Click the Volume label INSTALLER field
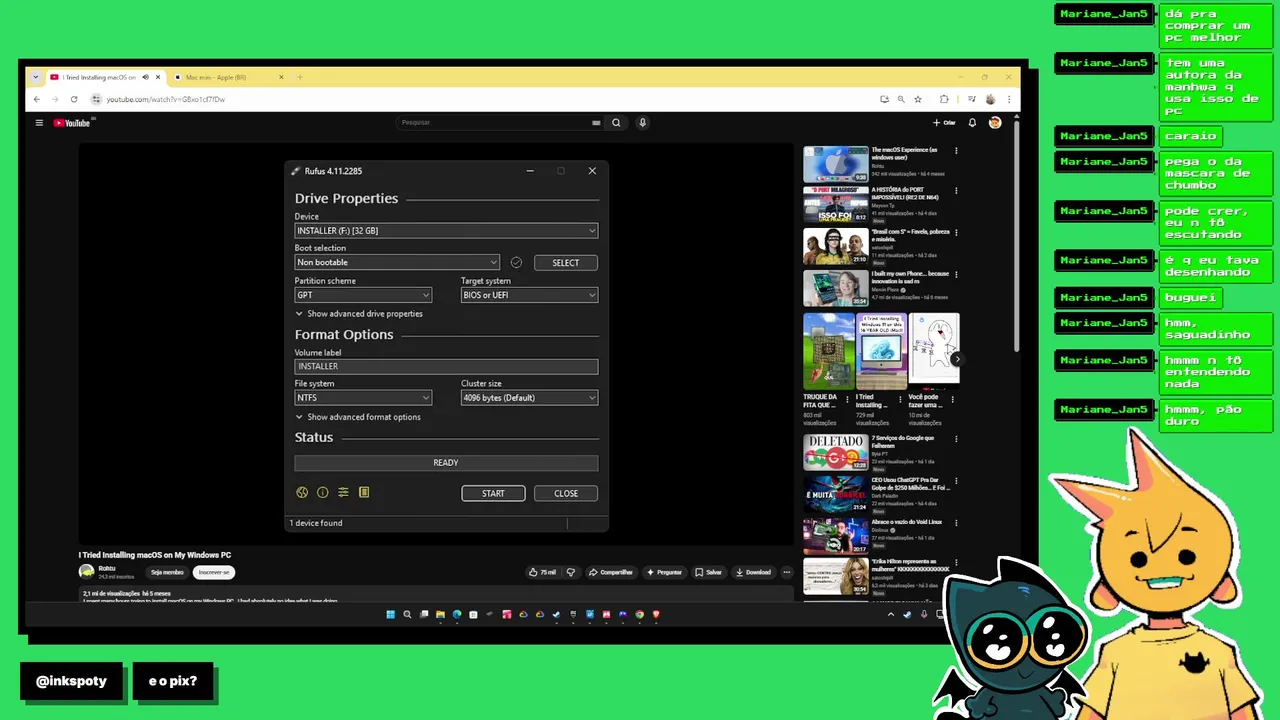The width and height of the screenshot is (1280, 720). coord(446,367)
